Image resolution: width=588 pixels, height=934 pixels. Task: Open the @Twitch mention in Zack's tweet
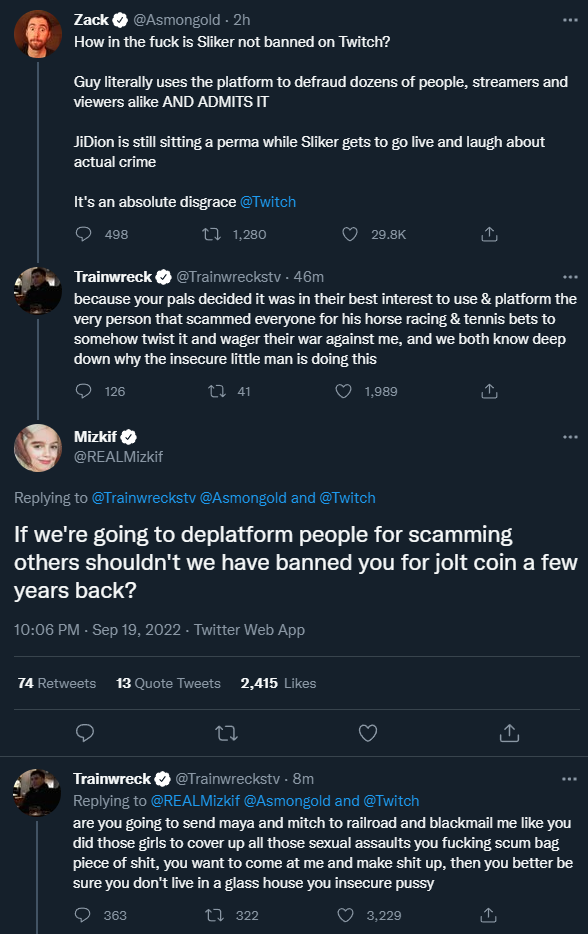click(267, 202)
